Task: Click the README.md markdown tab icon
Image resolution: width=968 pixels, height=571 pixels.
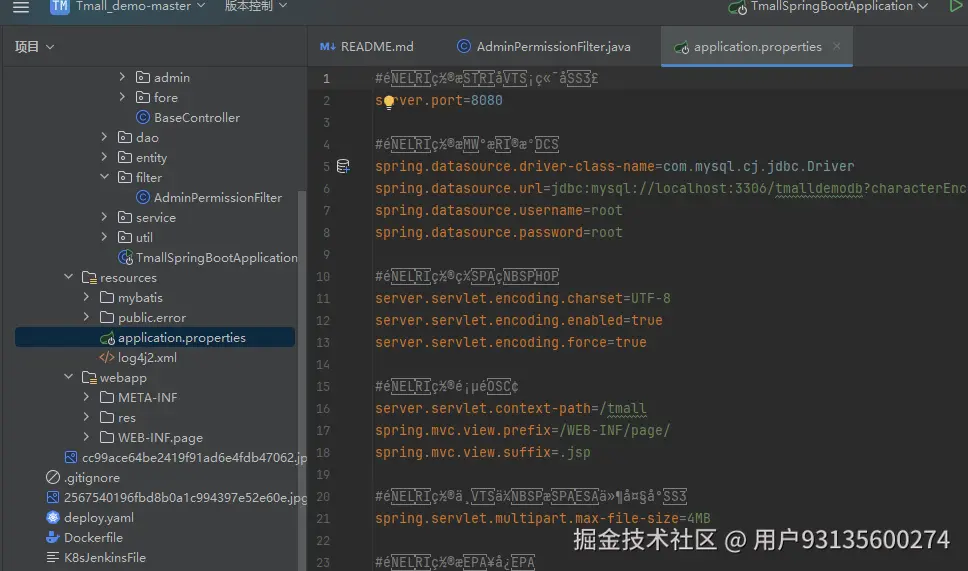Action: pos(328,47)
